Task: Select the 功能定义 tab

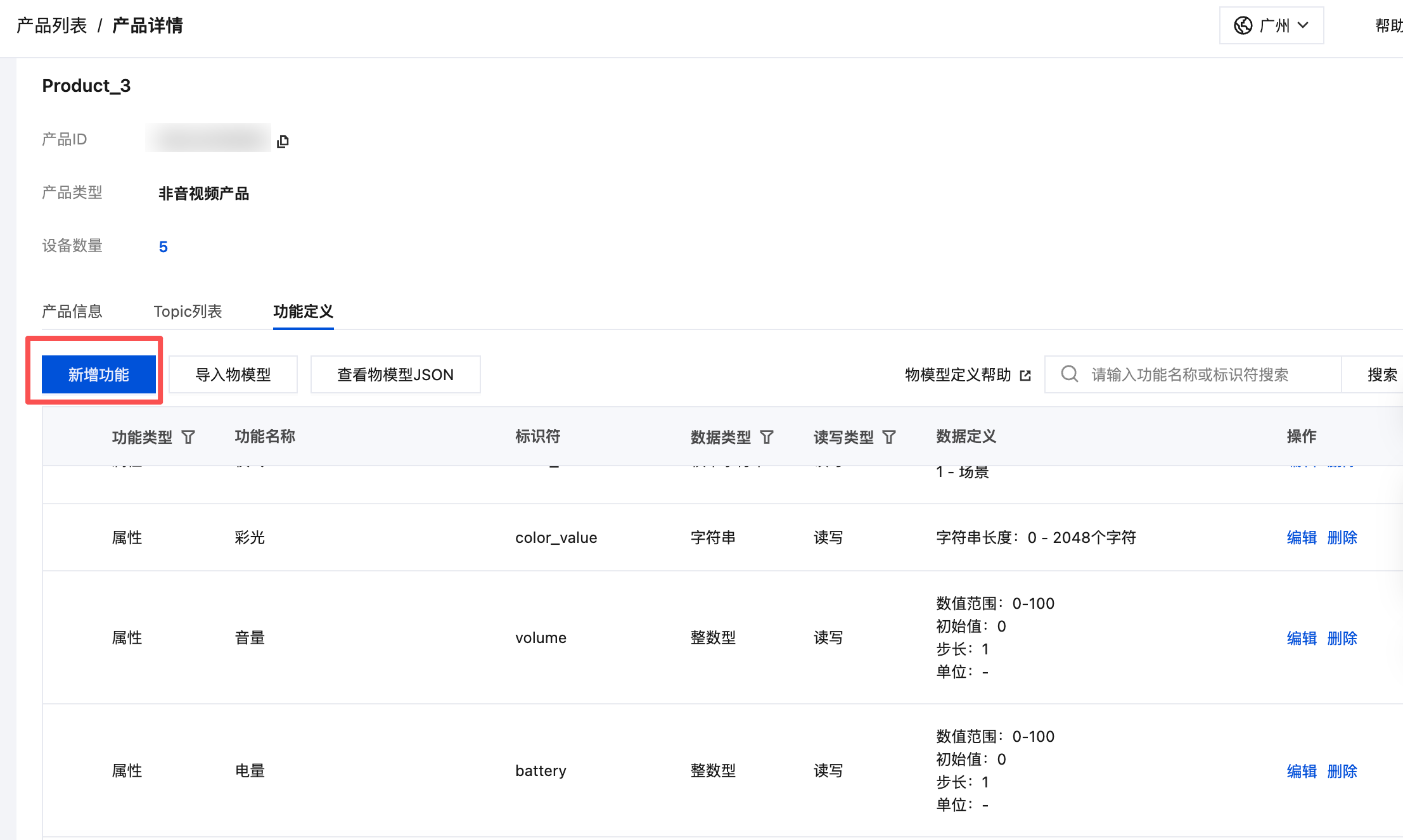Action: point(303,311)
